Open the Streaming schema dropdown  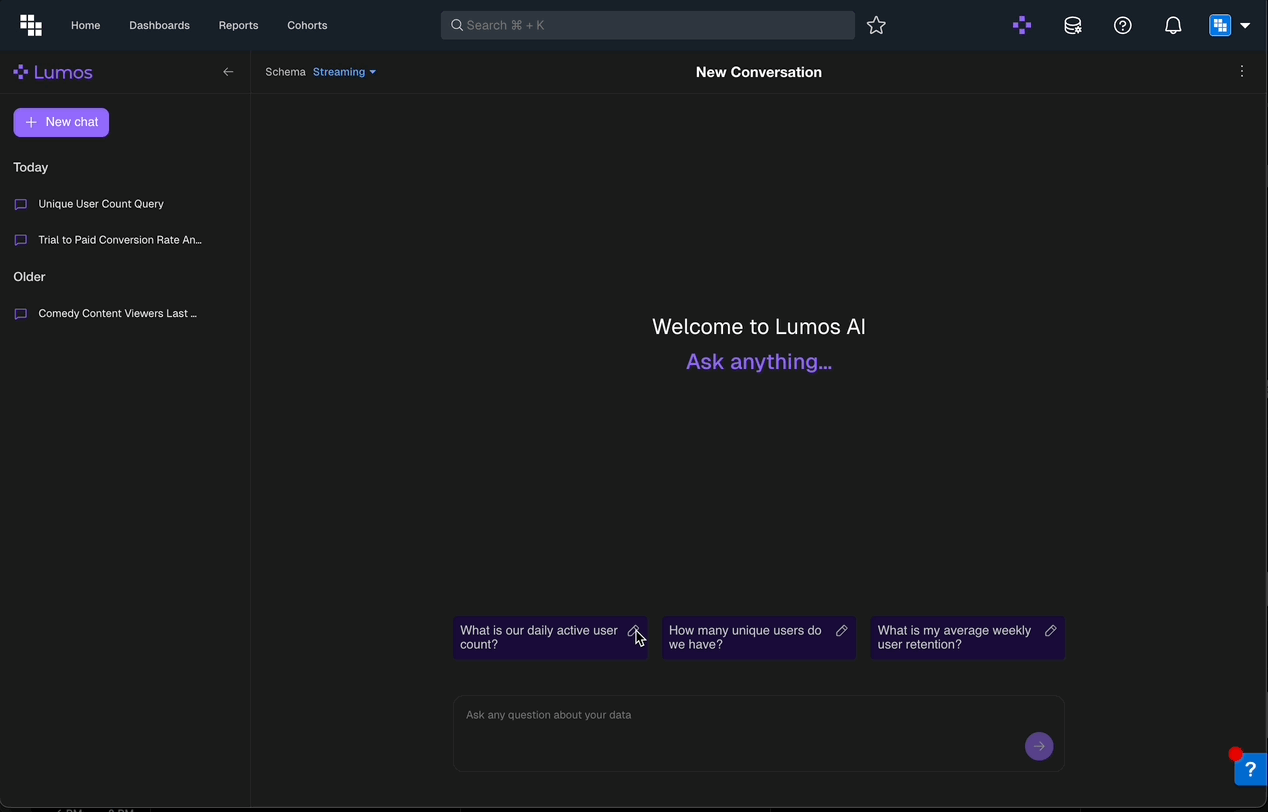pyautogui.click(x=344, y=72)
